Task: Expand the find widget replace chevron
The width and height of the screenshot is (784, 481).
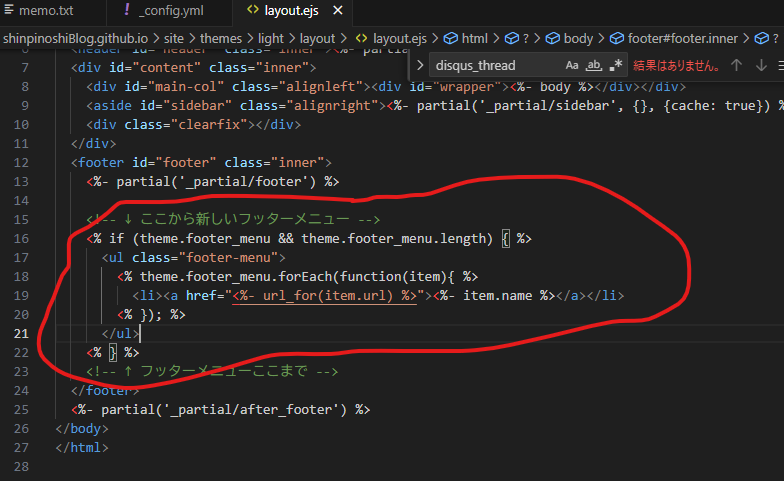Action: pyautogui.click(x=420, y=66)
